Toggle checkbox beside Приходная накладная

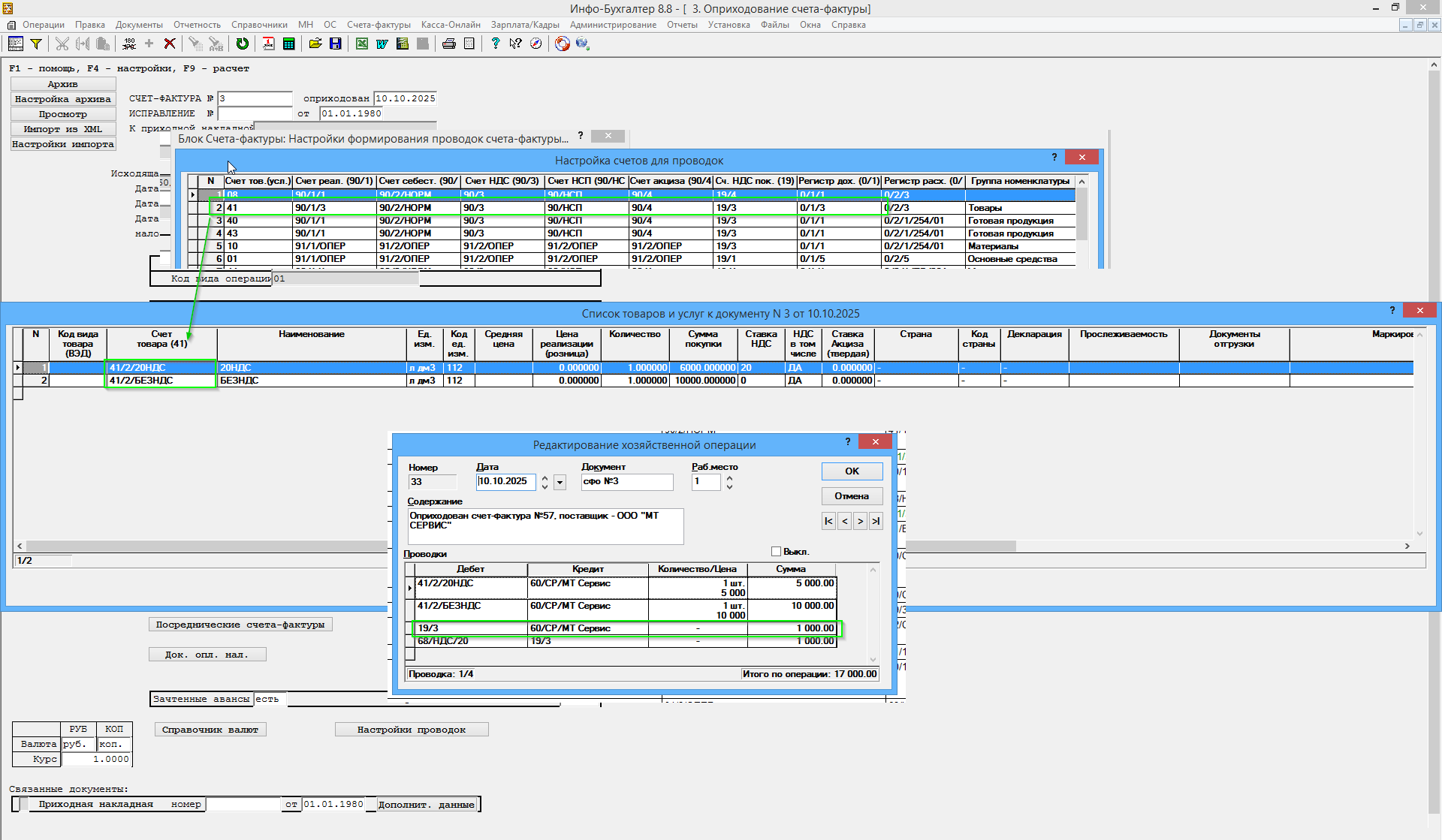(24, 804)
